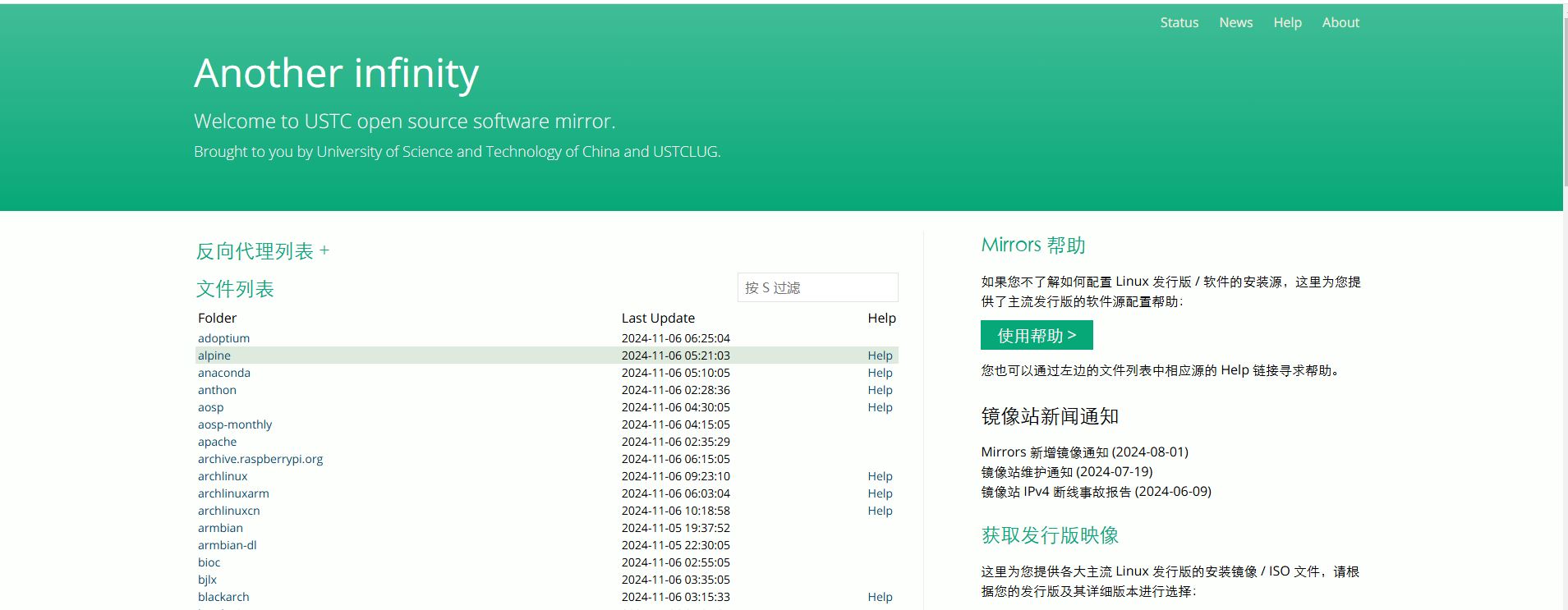Open the anaconda folder

tap(223, 373)
